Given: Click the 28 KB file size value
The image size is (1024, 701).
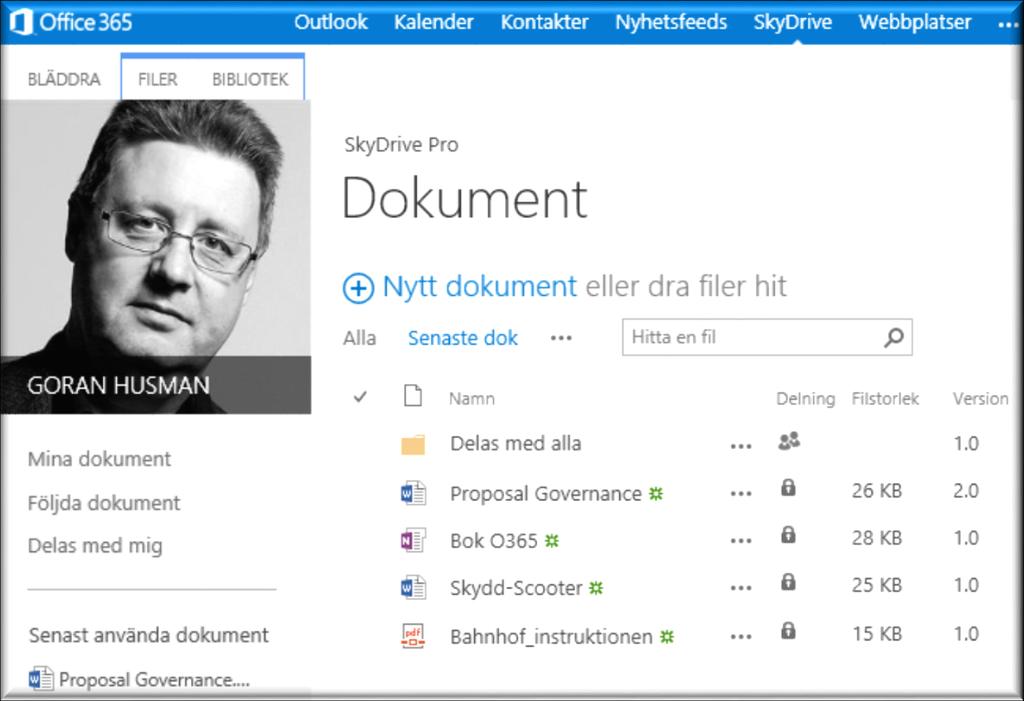Looking at the screenshot, I should (x=876, y=538).
